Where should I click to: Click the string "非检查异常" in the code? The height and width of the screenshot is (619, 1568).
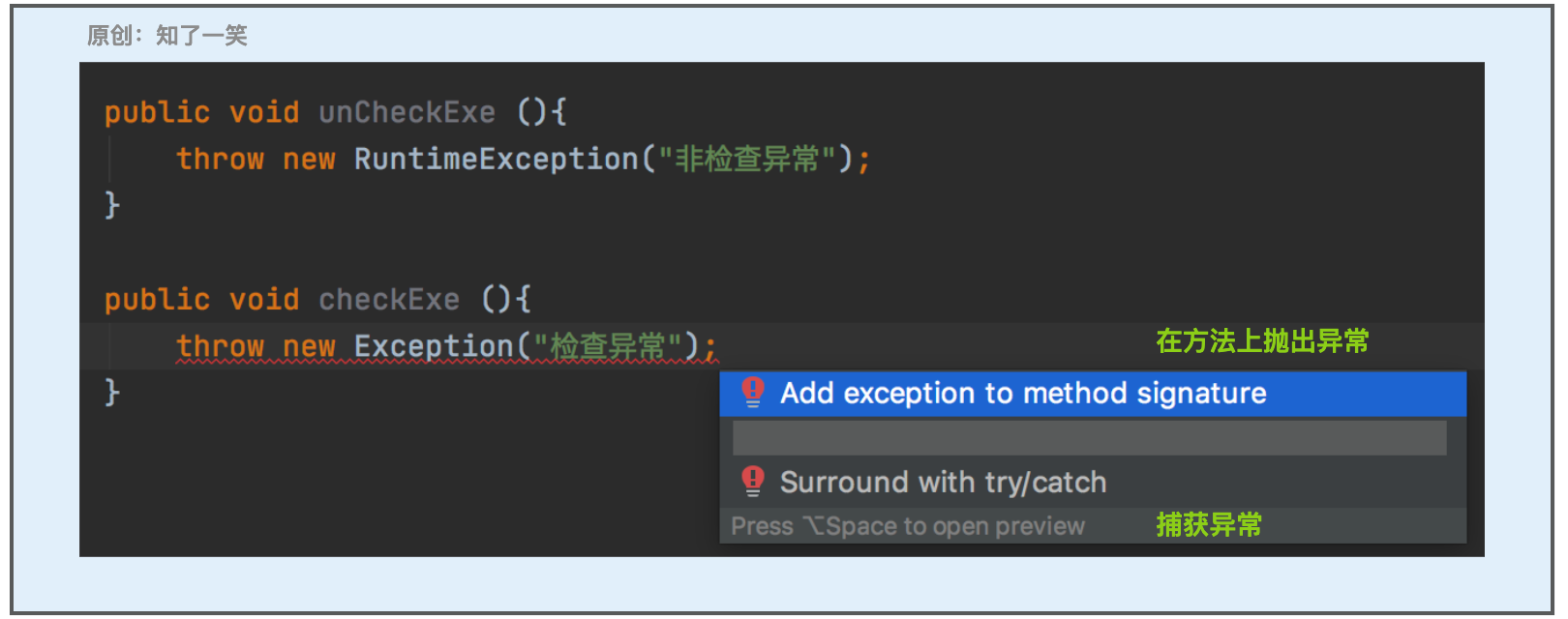click(x=746, y=159)
